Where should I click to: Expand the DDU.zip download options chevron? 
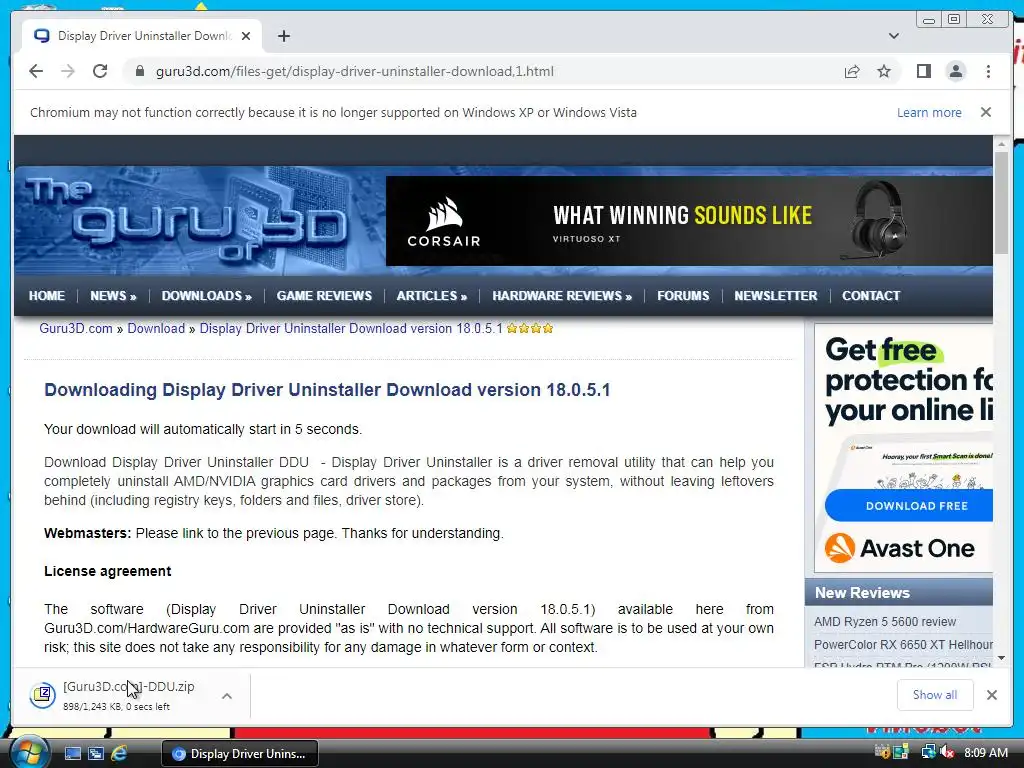click(x=227, y=696)
